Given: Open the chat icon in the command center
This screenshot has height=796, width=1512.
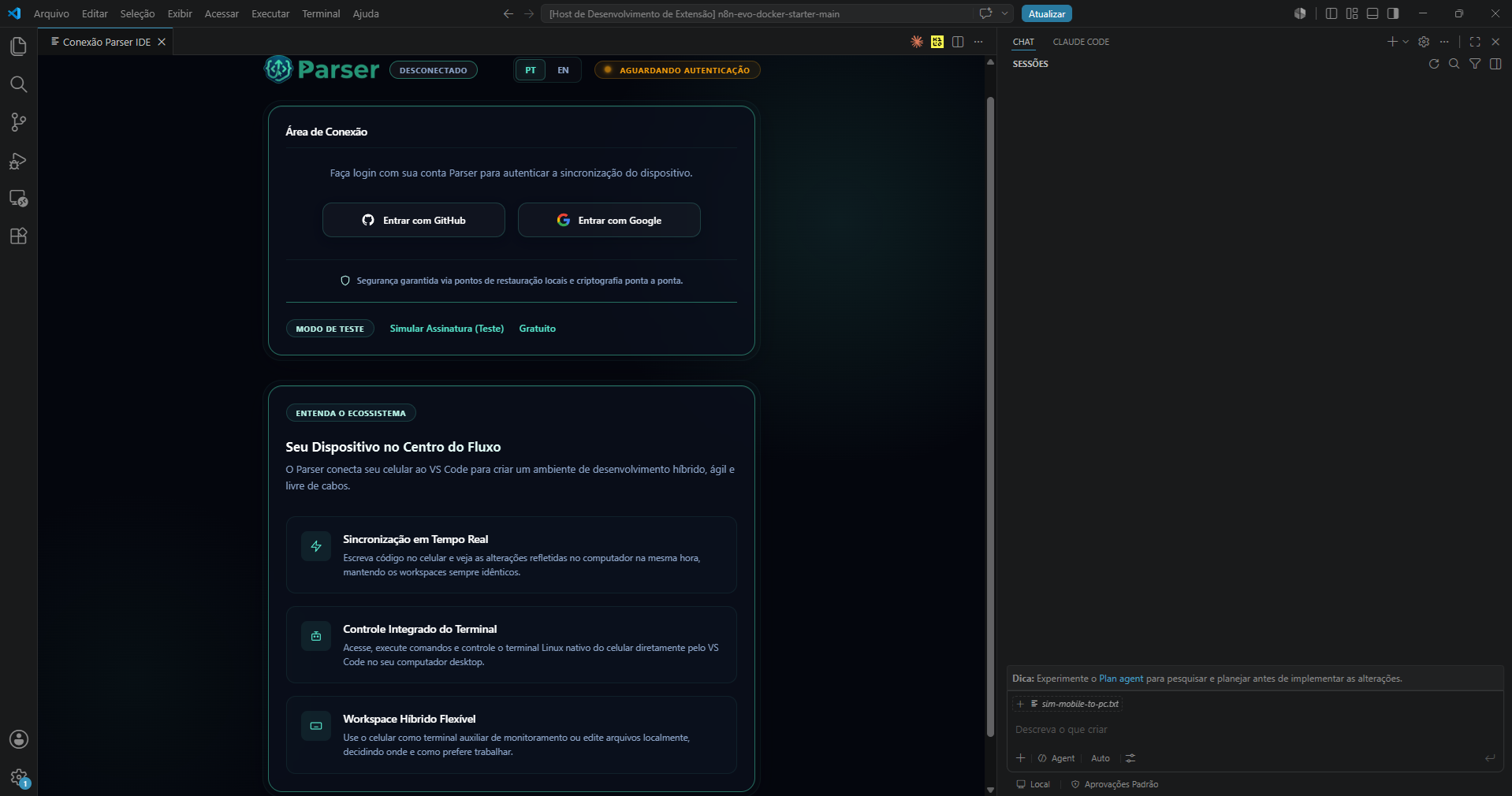Looking at the screenshot, I should point(985,13).
